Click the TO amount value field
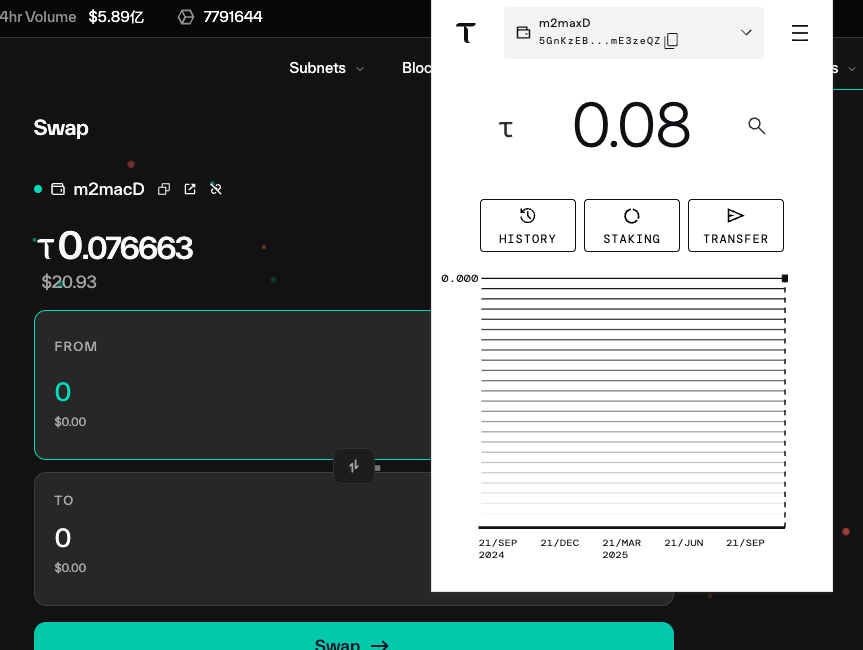 point(63,538)
